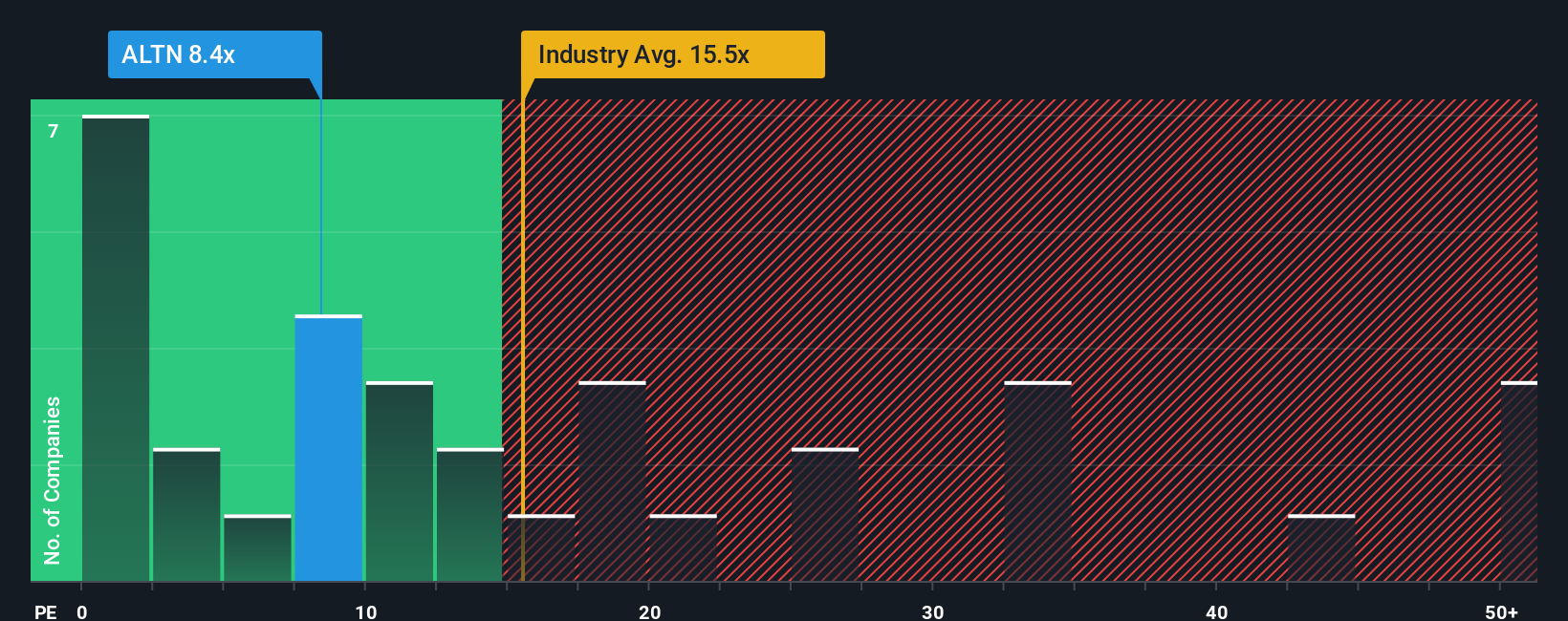This screenshot has width=1568, height=621.
Task: Click the x-axis label 20
Action: (x=649, y=611)
